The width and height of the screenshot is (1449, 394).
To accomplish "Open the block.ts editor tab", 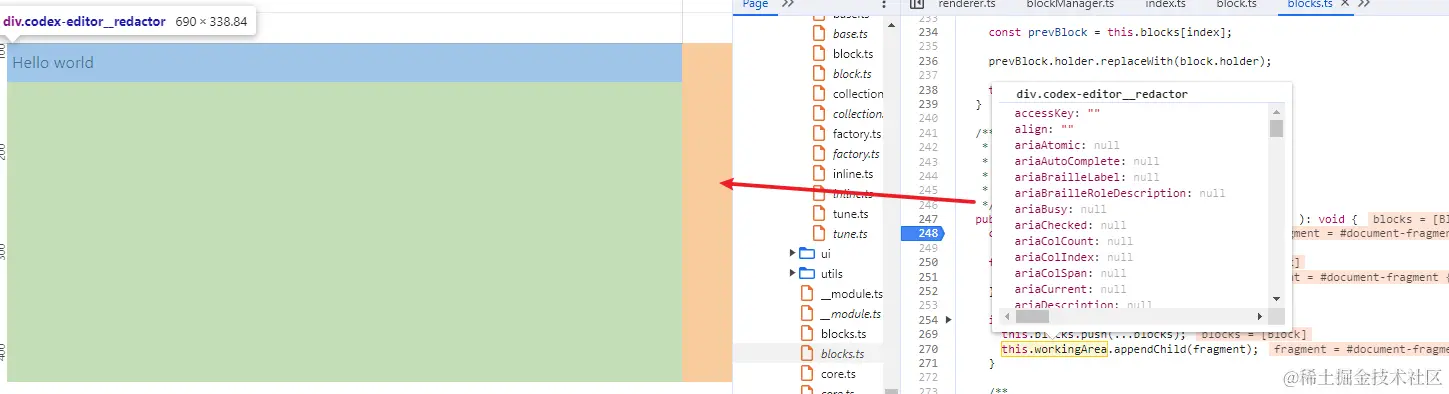I will (x=1236, y=4).
